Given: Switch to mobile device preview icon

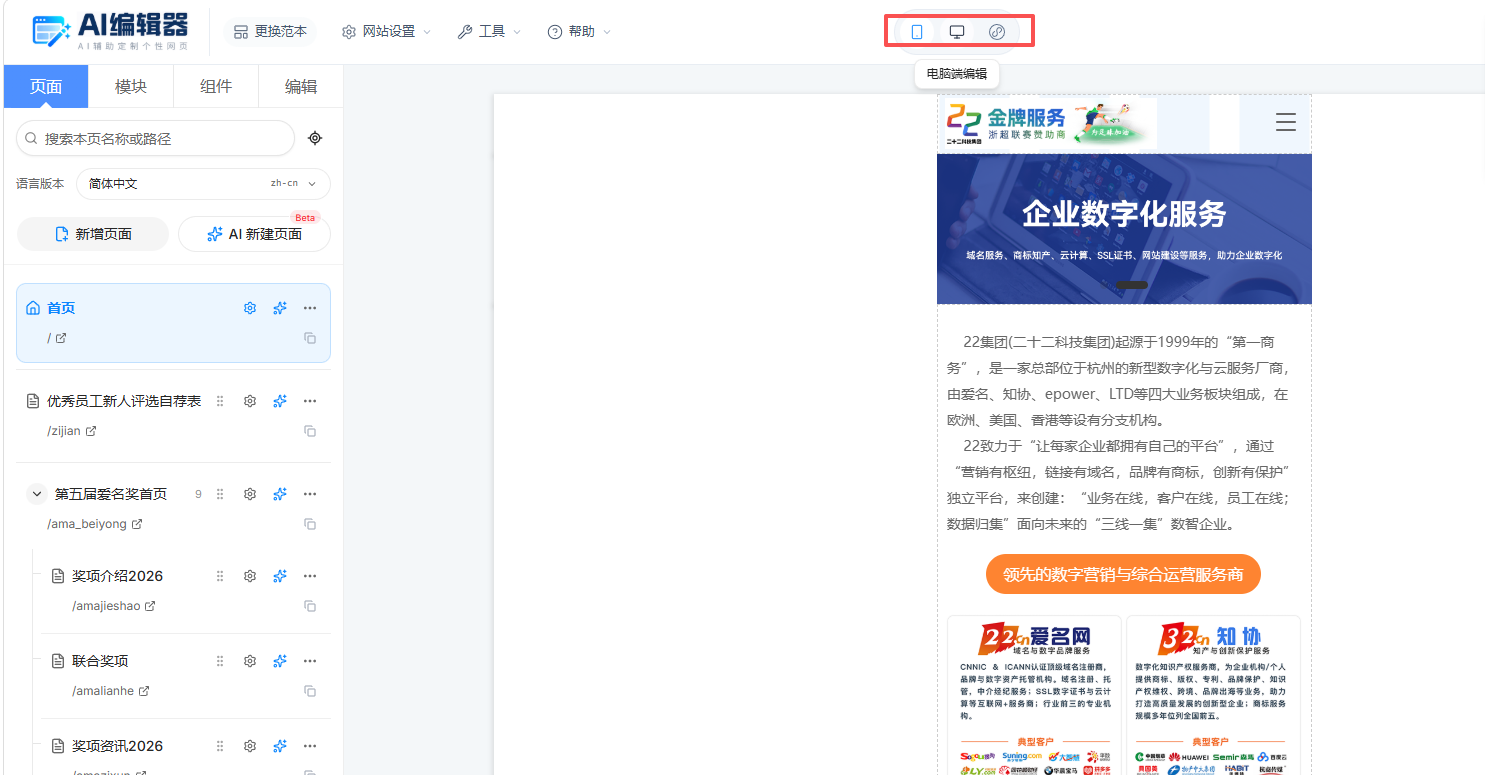Looking at the screenshot, I should coord(917,32).
